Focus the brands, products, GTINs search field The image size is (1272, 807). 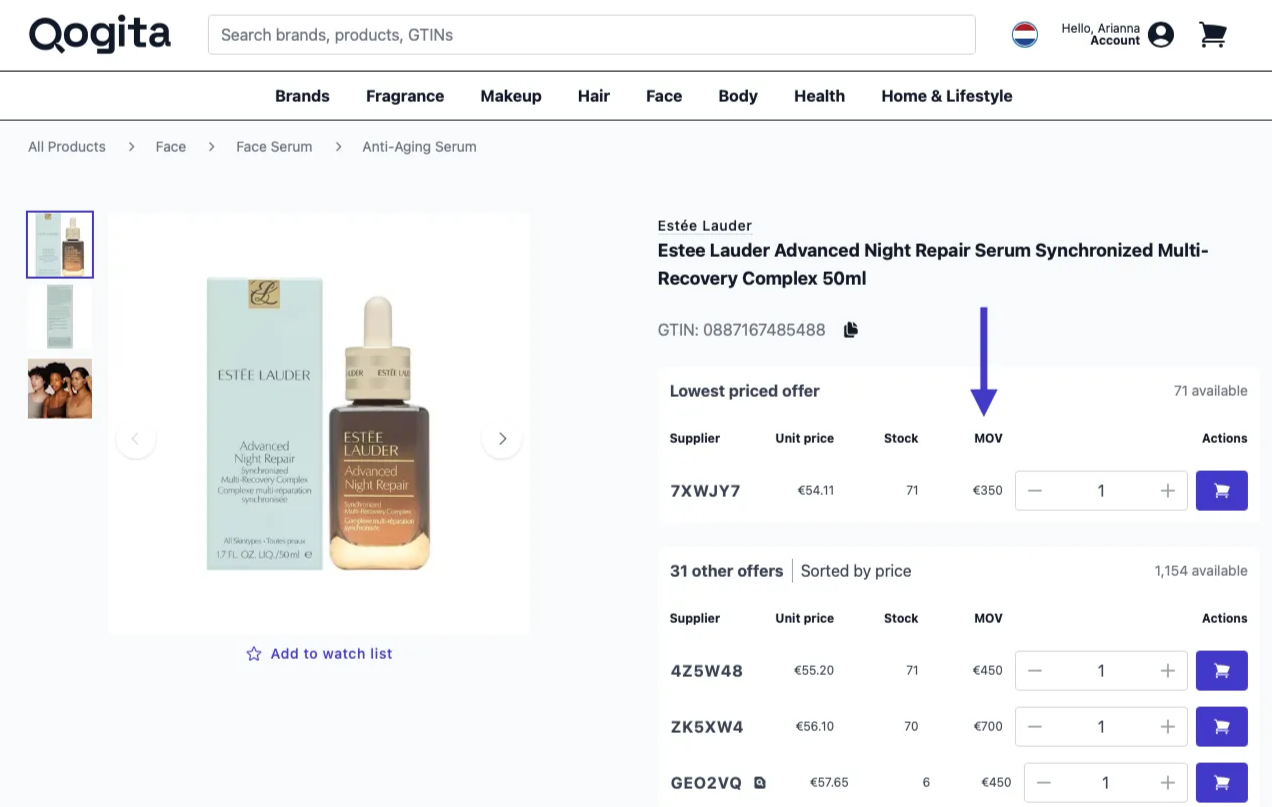[591, 35]
